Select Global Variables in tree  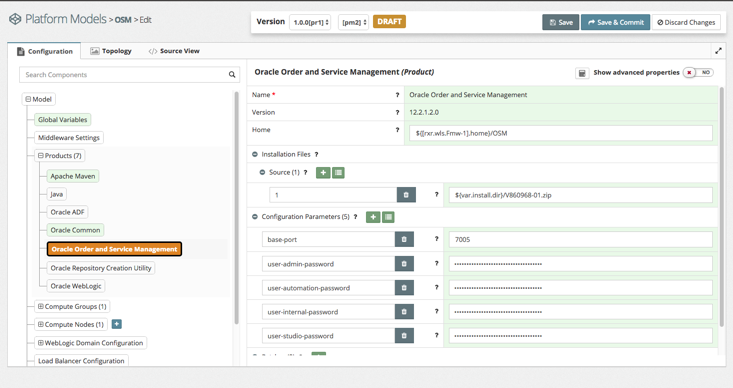[x=63, y=120]
